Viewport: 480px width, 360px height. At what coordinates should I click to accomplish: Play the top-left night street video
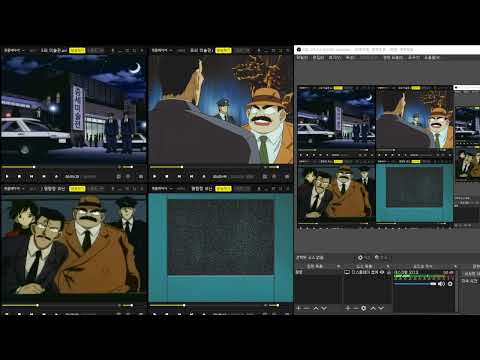[7, 176]
